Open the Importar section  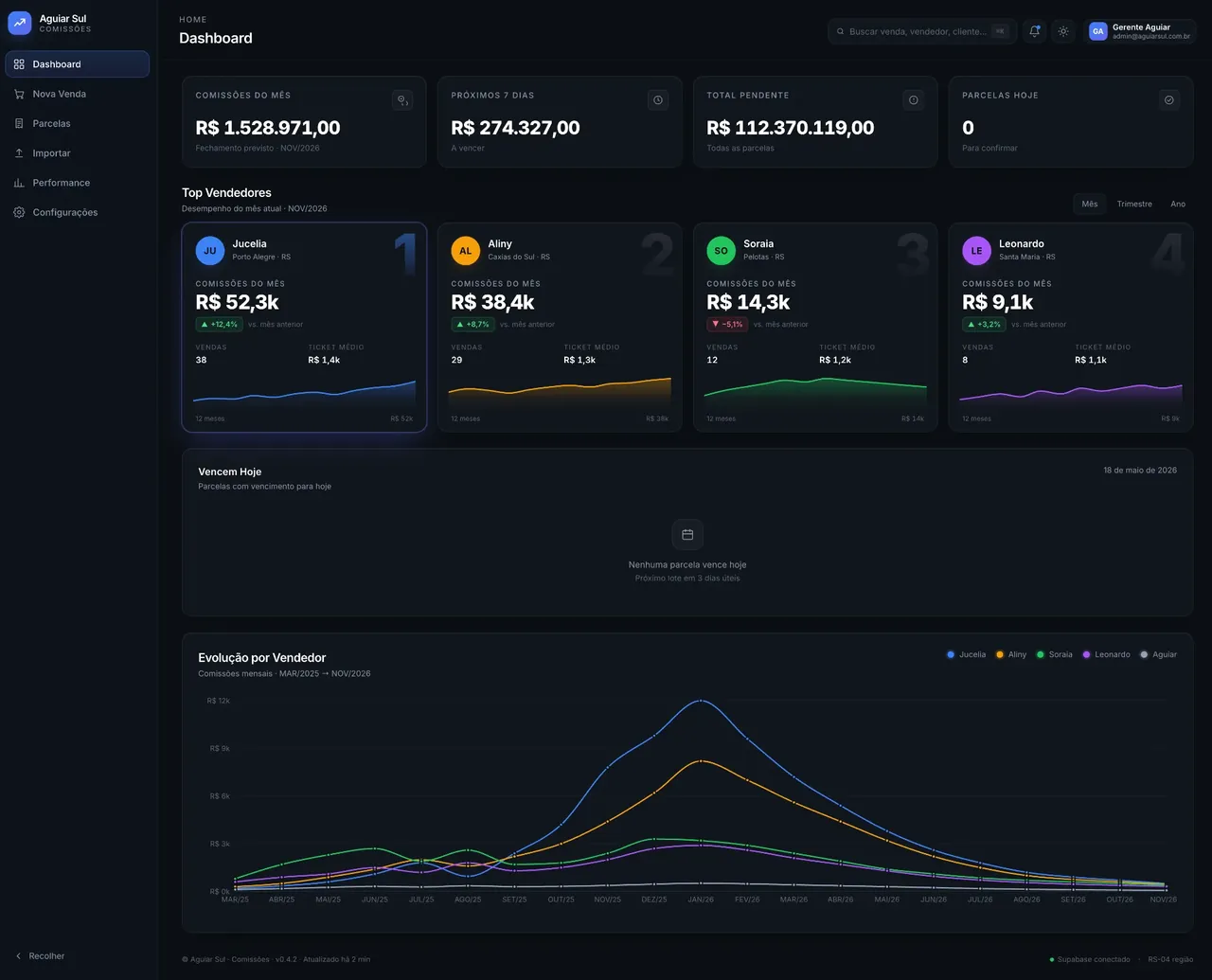pos(78,153)
